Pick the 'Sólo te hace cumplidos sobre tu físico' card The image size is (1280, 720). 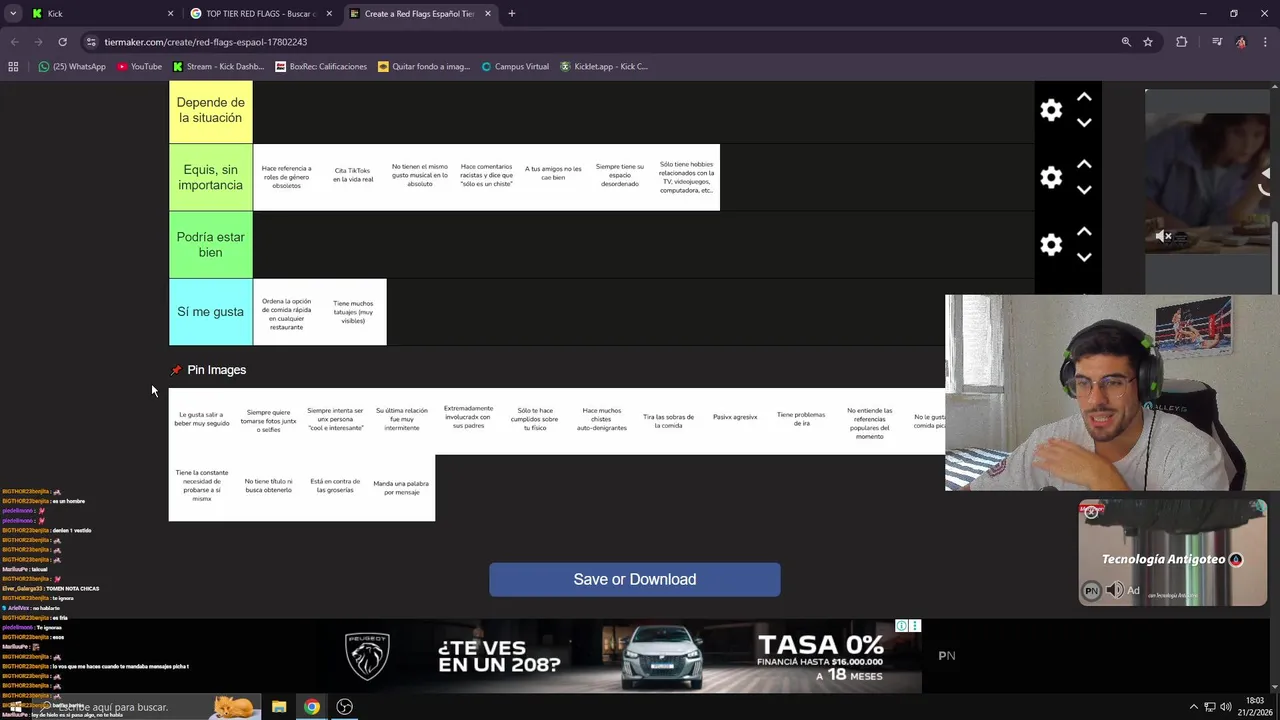point(535,421)
